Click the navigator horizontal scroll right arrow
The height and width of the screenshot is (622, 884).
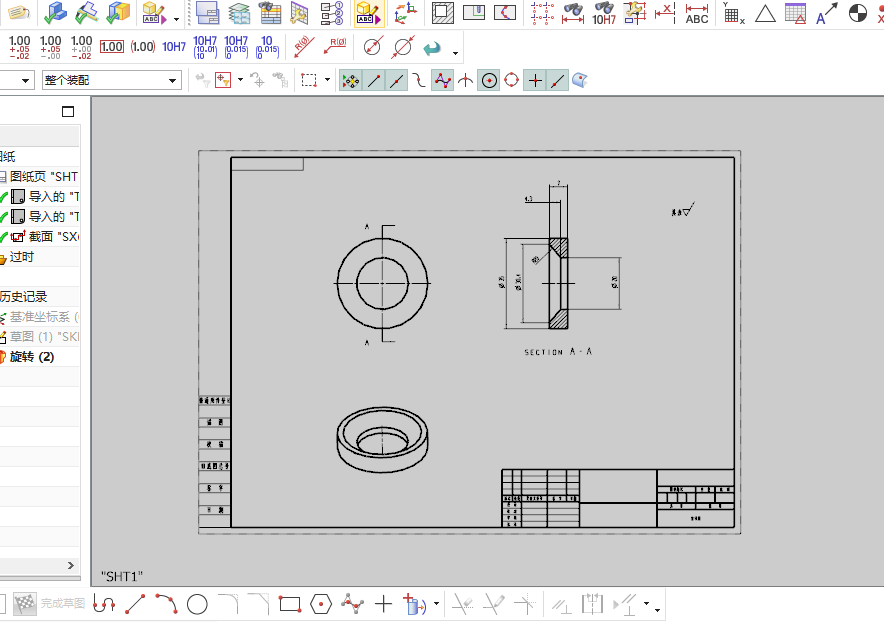click(x=70, y=565)
